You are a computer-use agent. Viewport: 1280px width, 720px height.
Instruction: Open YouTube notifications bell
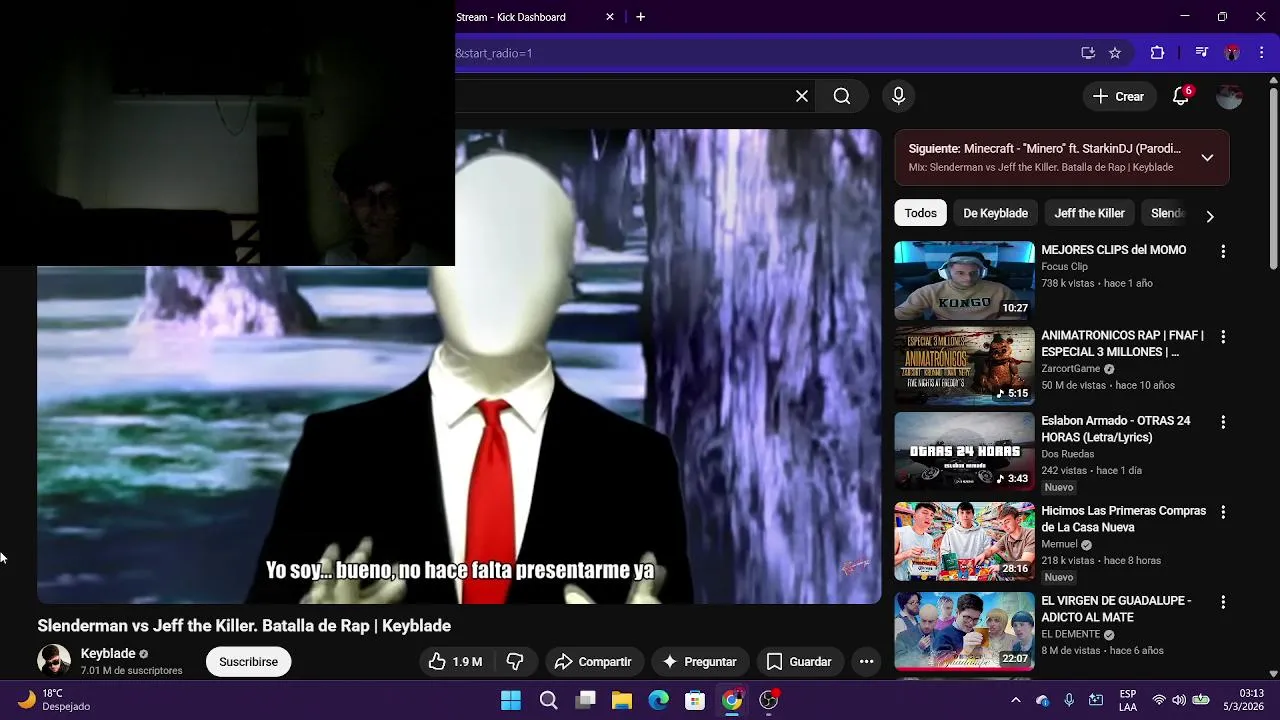(1181, 96)
